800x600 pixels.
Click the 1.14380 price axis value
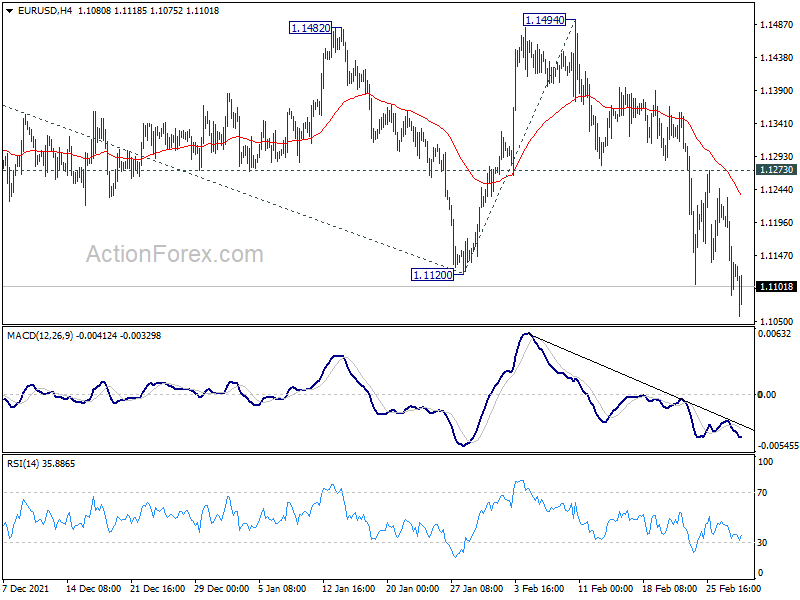(x=776, y=58)
